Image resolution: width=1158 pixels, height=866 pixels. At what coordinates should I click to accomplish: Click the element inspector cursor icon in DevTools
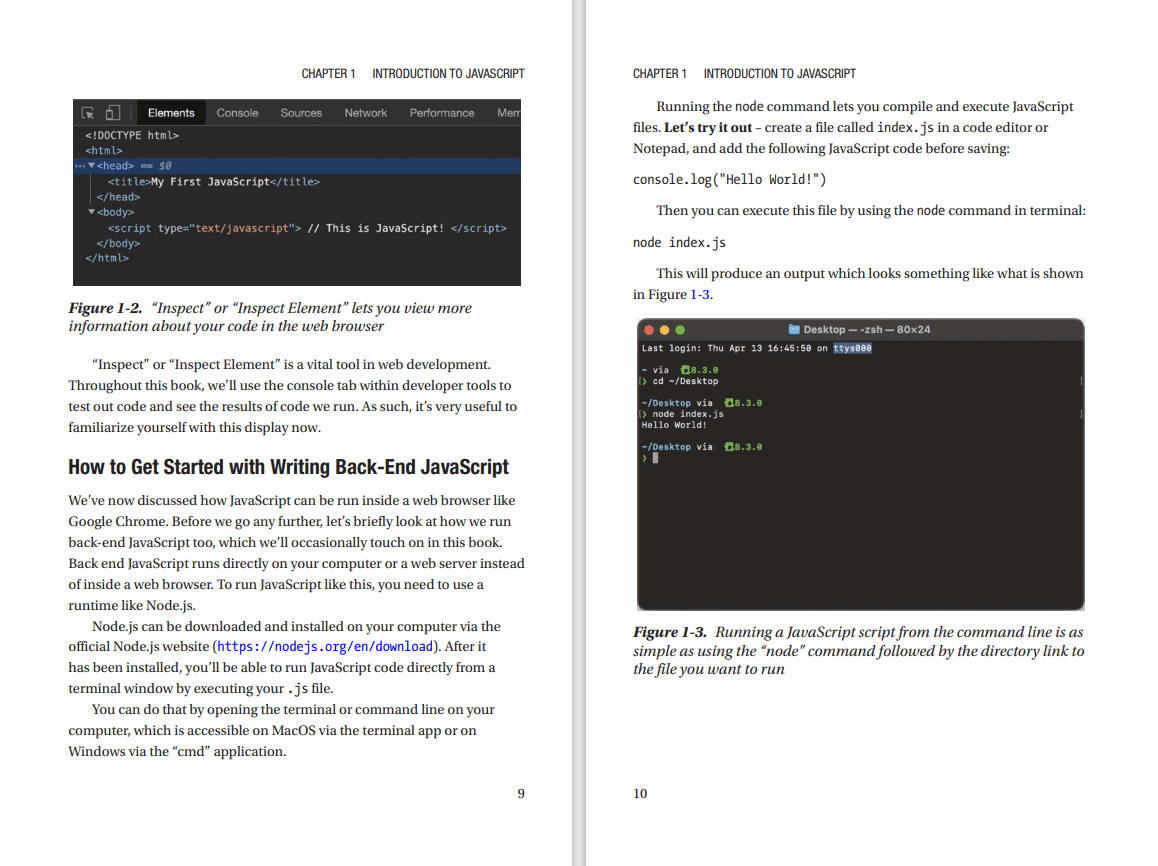click(x=88, y=113)
